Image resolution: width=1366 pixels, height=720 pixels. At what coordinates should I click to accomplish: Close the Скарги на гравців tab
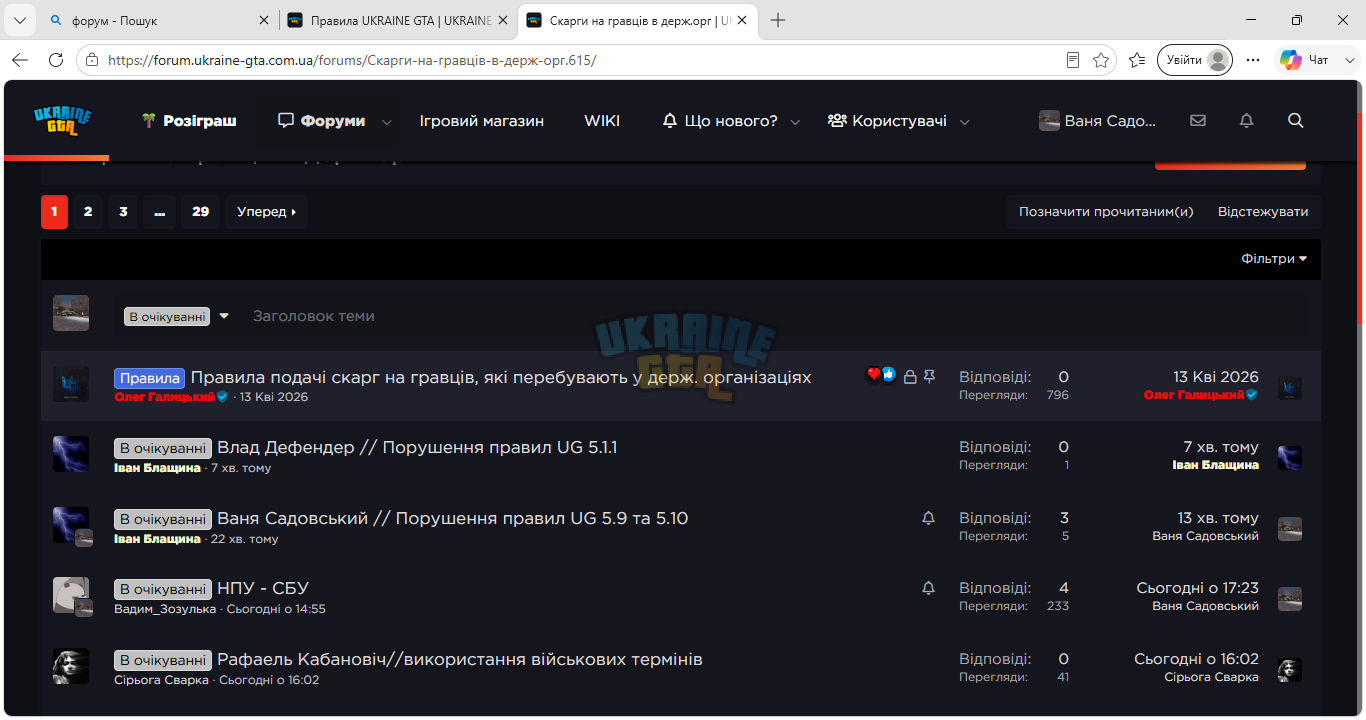[742, 20]
